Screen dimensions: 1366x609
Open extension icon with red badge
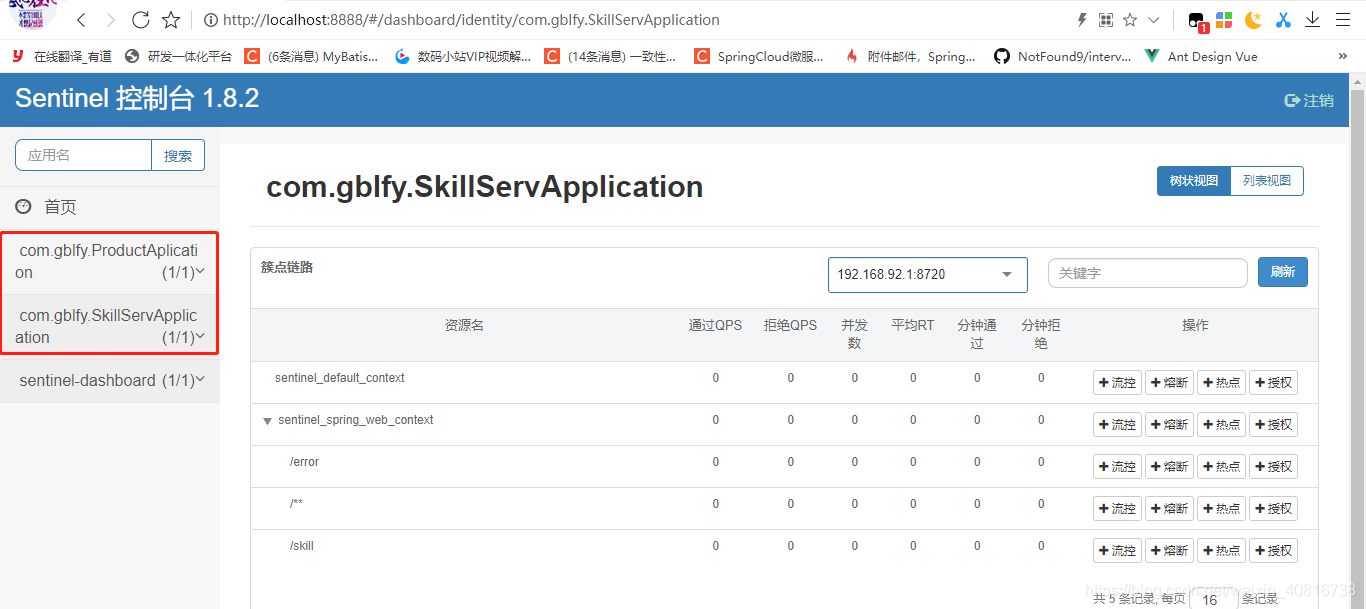(1196, 21)
